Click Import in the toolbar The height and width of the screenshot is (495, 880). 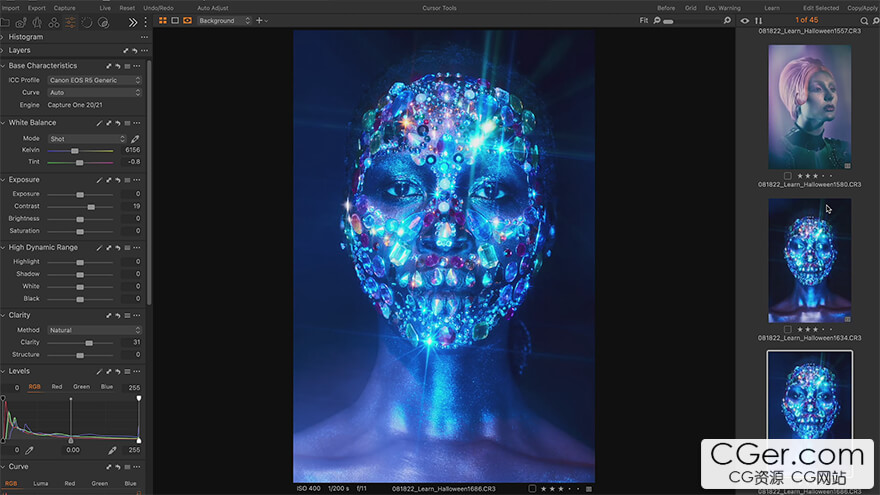[x=10, y=8]
